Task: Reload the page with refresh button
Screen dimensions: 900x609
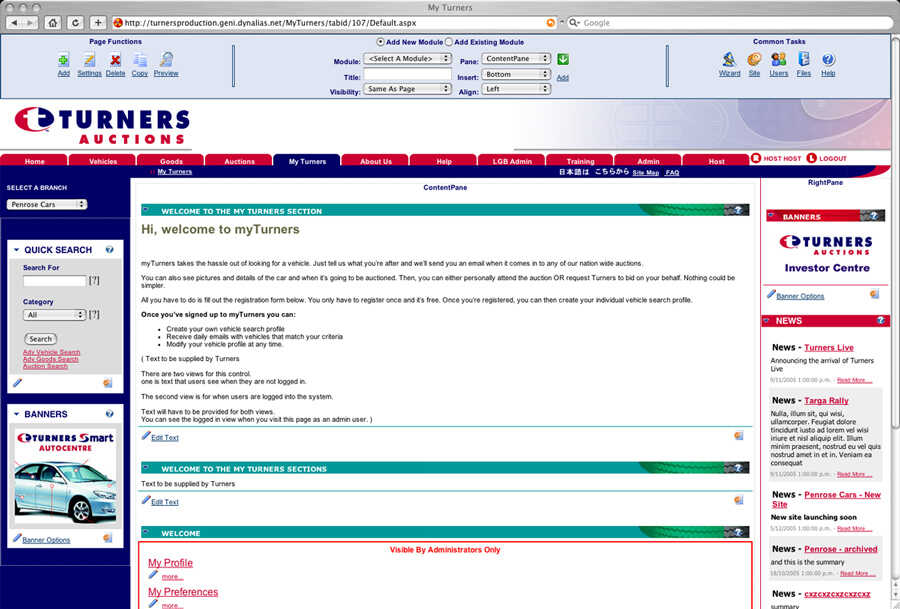Action: coord(75,23)
